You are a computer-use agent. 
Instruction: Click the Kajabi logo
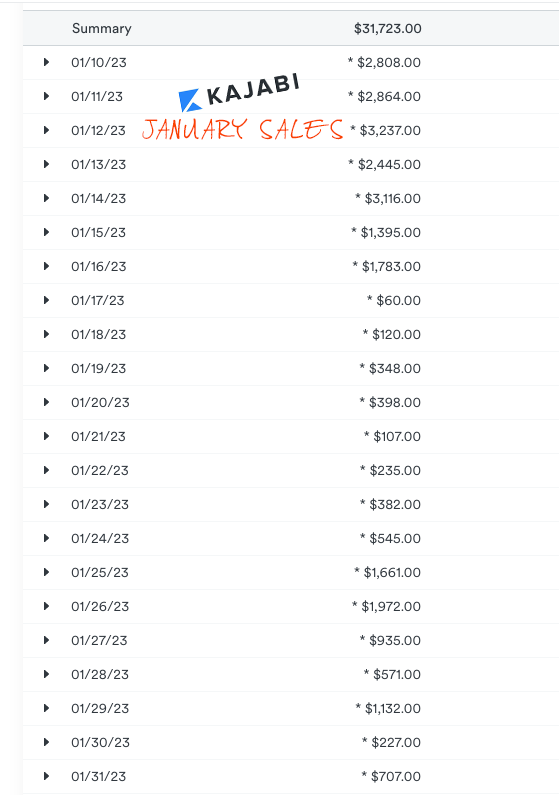coord(239,93)
